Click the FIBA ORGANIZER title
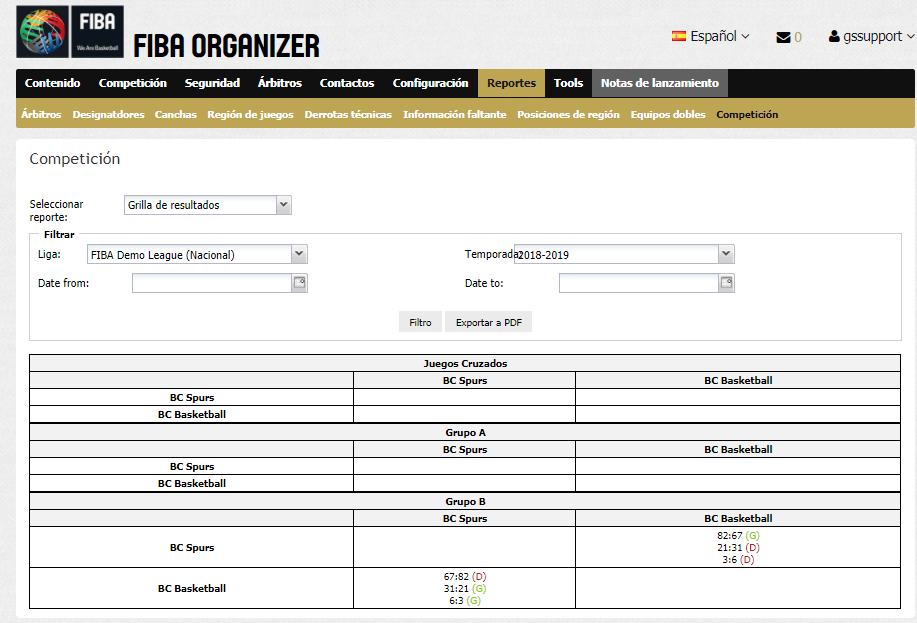 (226, 46)
